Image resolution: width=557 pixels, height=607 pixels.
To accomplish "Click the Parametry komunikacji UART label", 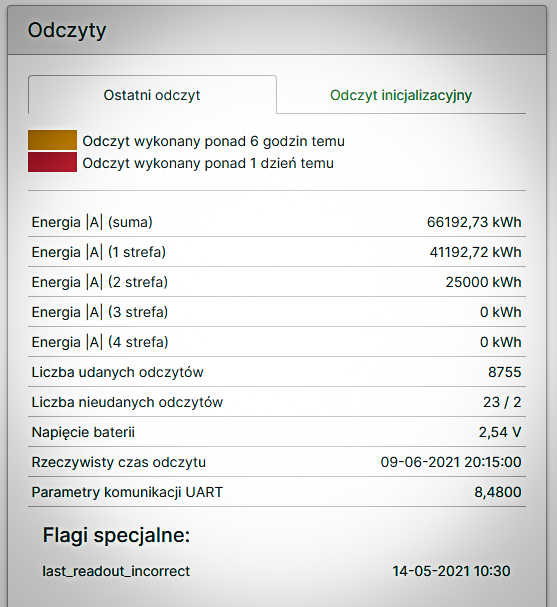I will click(x=127, y=492).
